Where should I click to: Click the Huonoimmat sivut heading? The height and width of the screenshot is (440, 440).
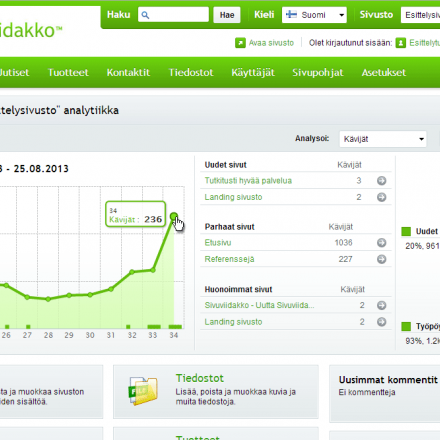pos(238,289)
